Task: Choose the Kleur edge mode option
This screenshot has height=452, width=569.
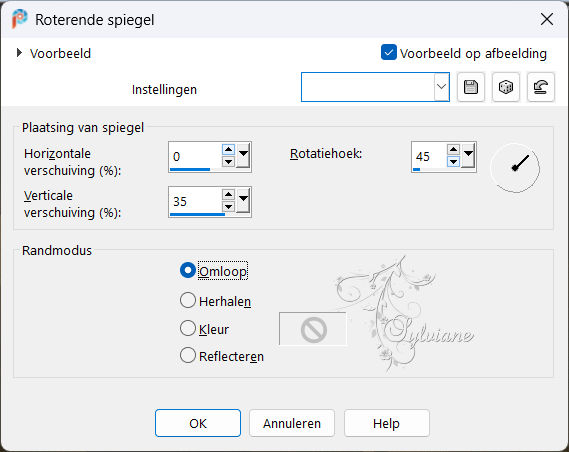Action: [188, 328]
